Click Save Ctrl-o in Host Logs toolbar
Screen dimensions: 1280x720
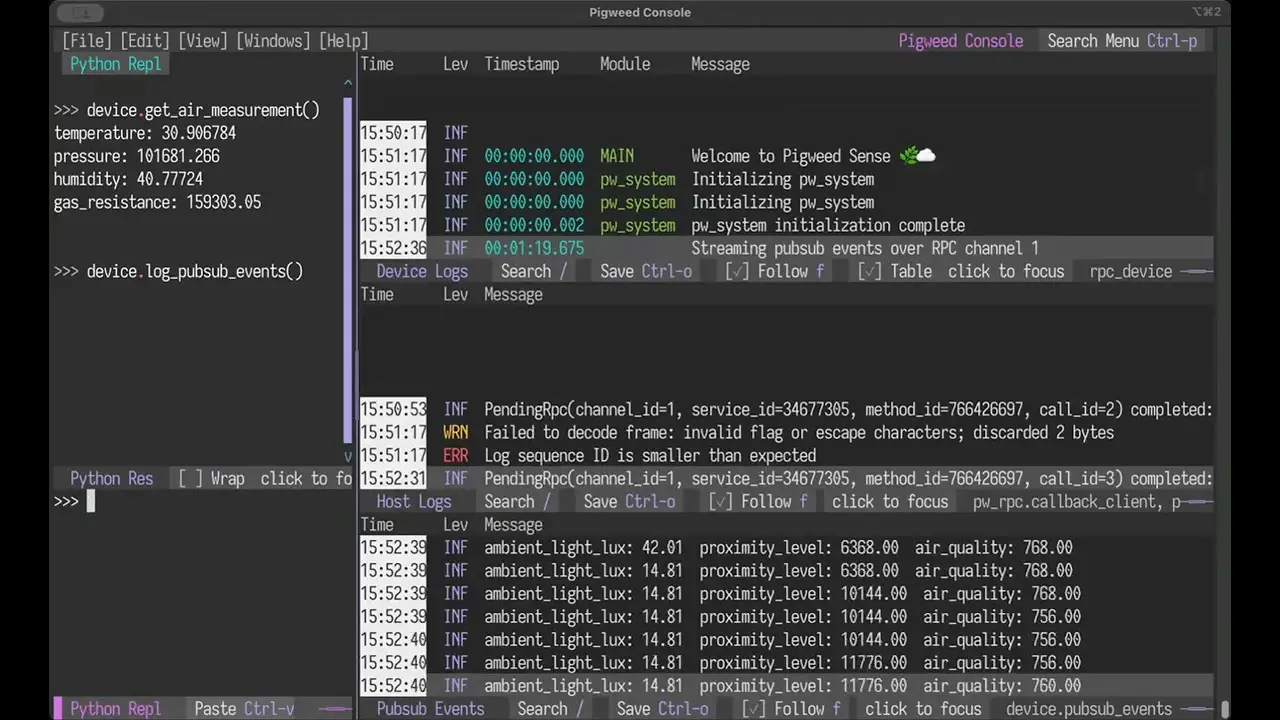pos(629,502)
